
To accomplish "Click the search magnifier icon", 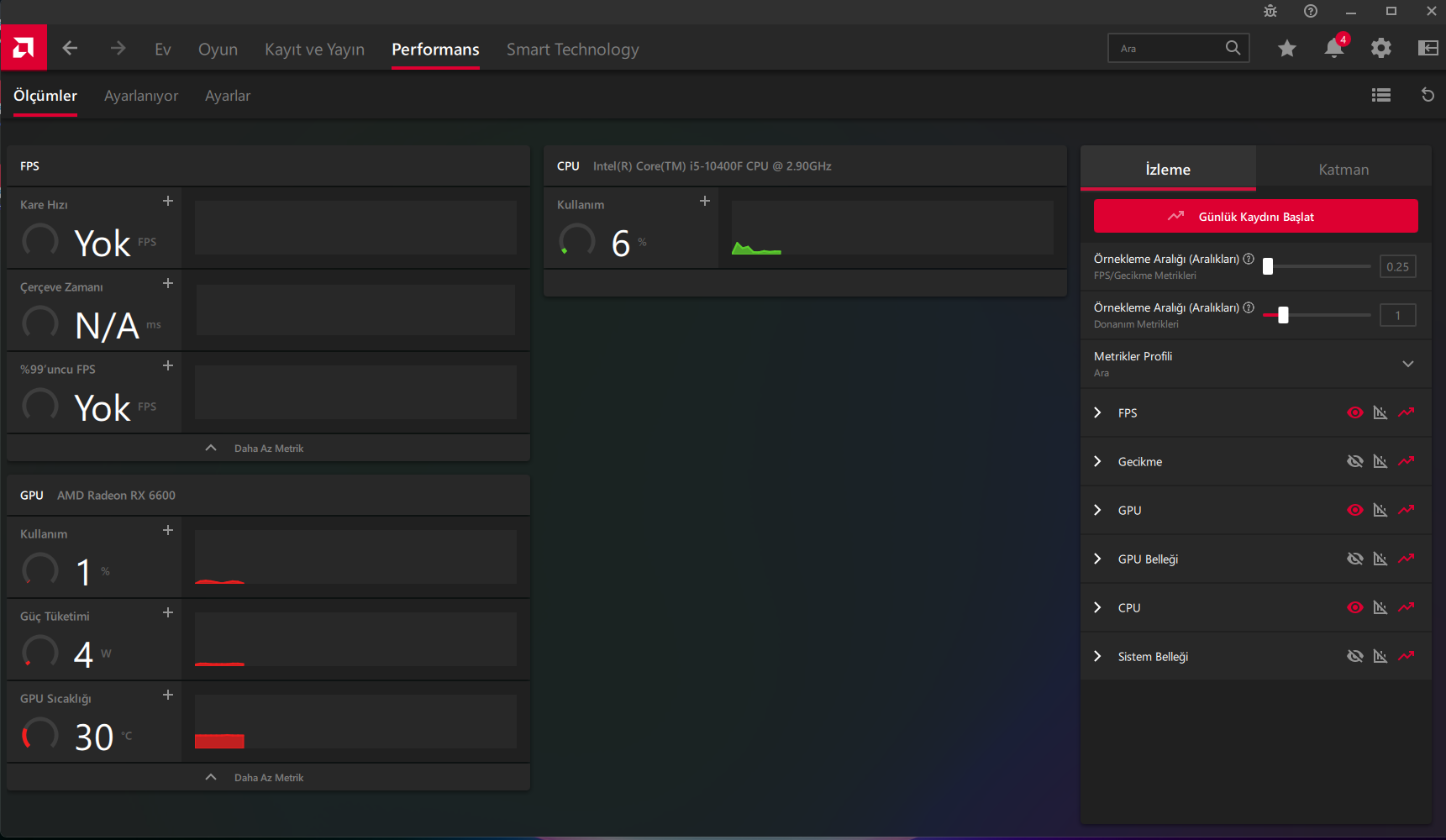I will pos(1233,48).
